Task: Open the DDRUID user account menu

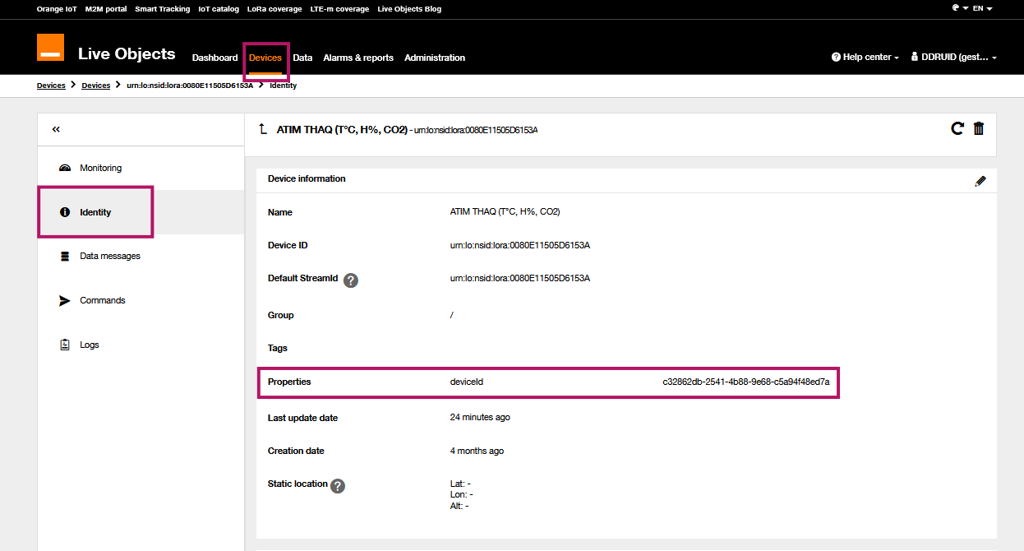Action: (x=953, y=57)
